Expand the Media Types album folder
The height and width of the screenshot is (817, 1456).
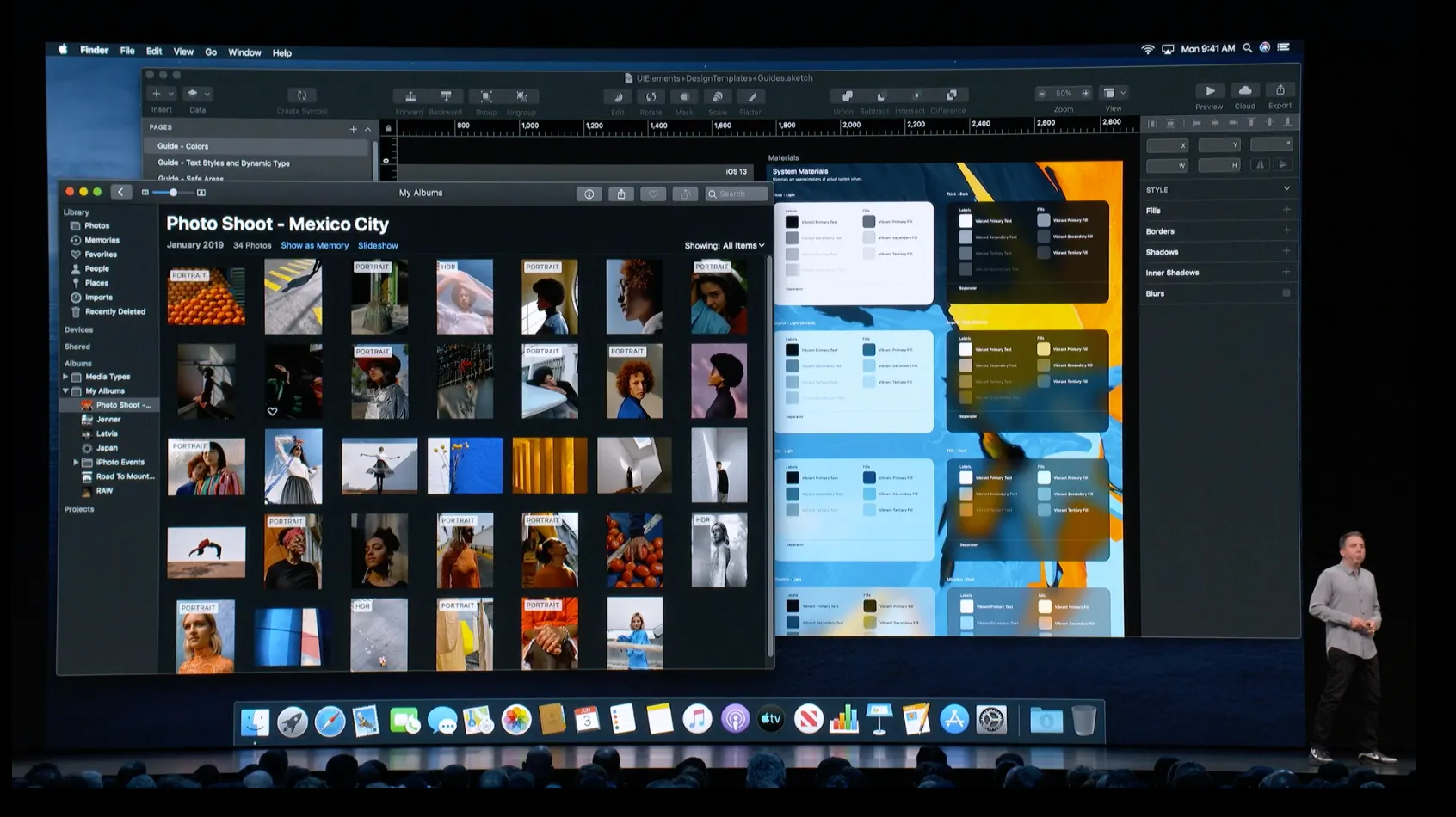65,377
